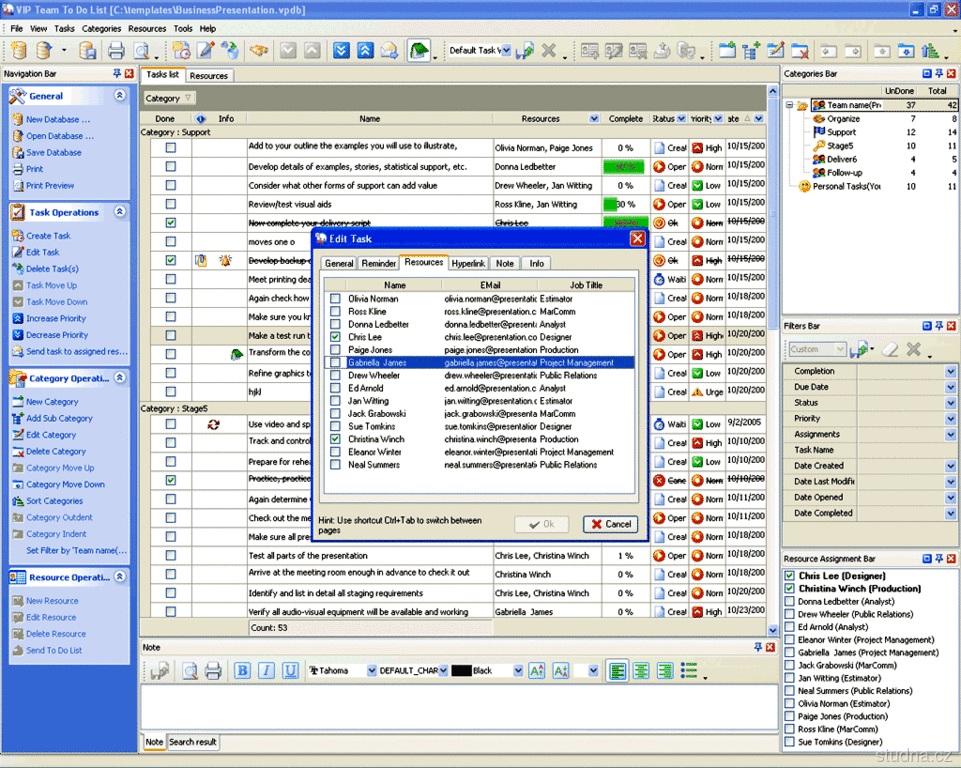Uncheck Chris Lee in Edit Task dialog
The height and width of the screenshot is (768, 961).
[336, 338]
